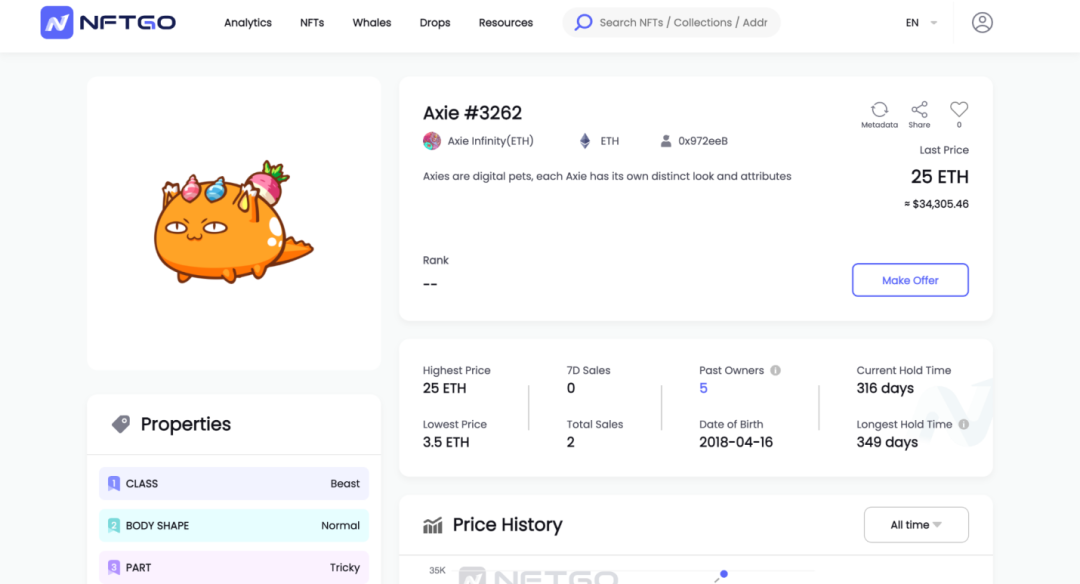Select the CLASS Beast property row
The image size is (1080, 584).
234,483
